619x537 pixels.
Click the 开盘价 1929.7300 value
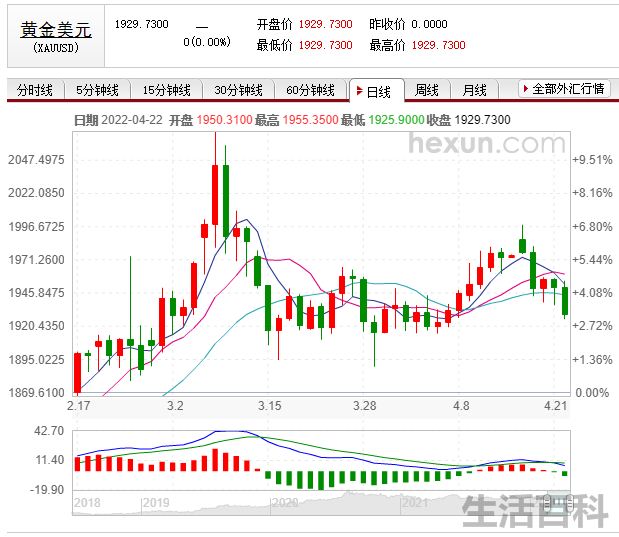click(325, 24)
